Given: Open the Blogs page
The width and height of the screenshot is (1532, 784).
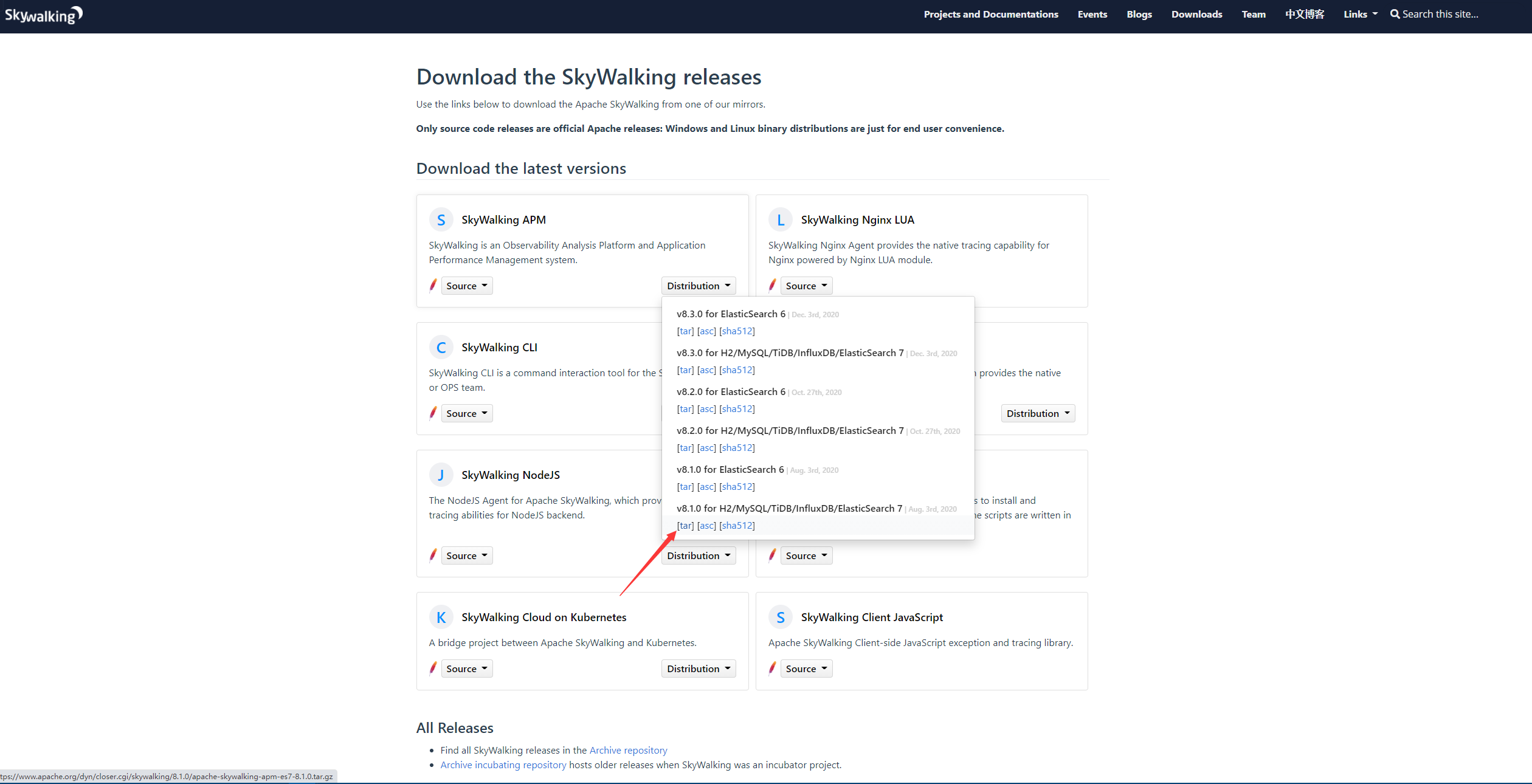Looking at the screenshot, I should tap(1139, 14).
